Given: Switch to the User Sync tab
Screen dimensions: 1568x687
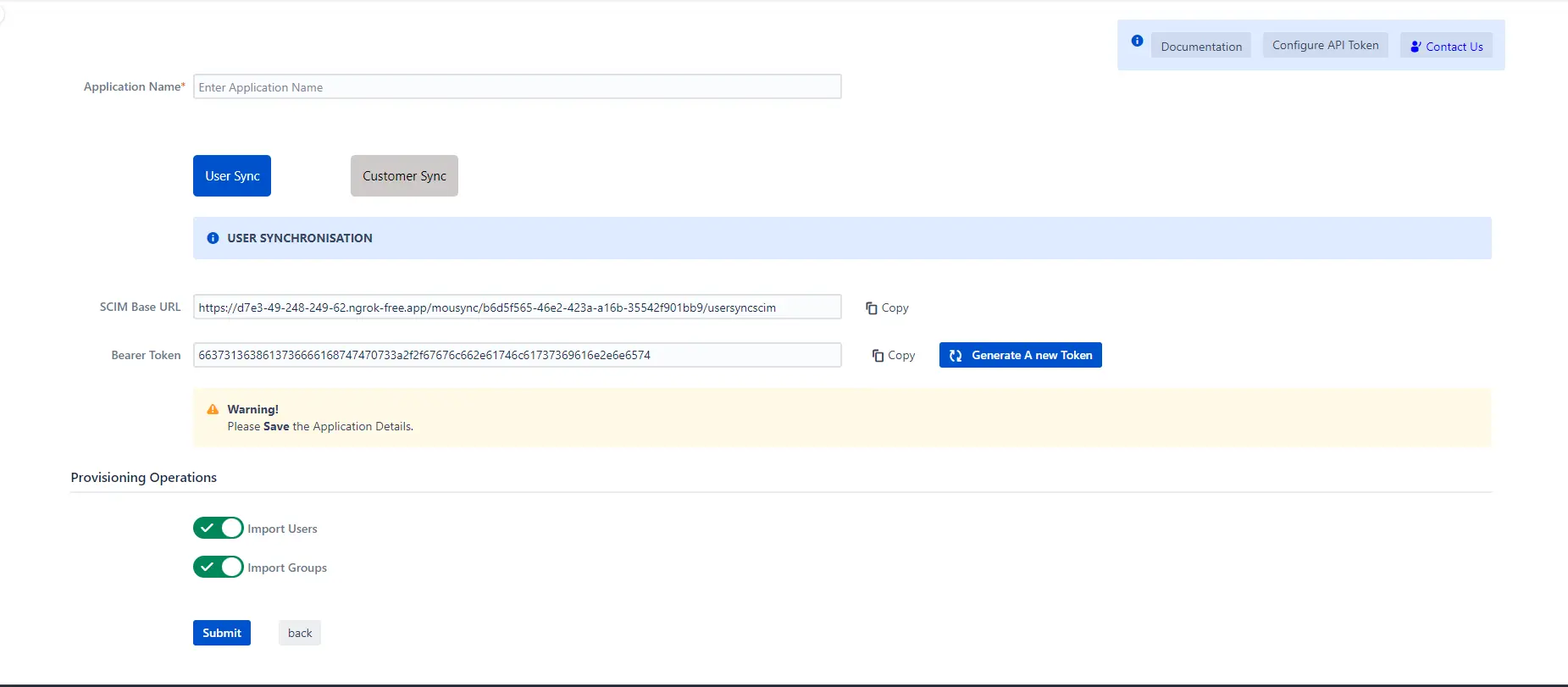Looking at the screenshot, I should [232, 176].
